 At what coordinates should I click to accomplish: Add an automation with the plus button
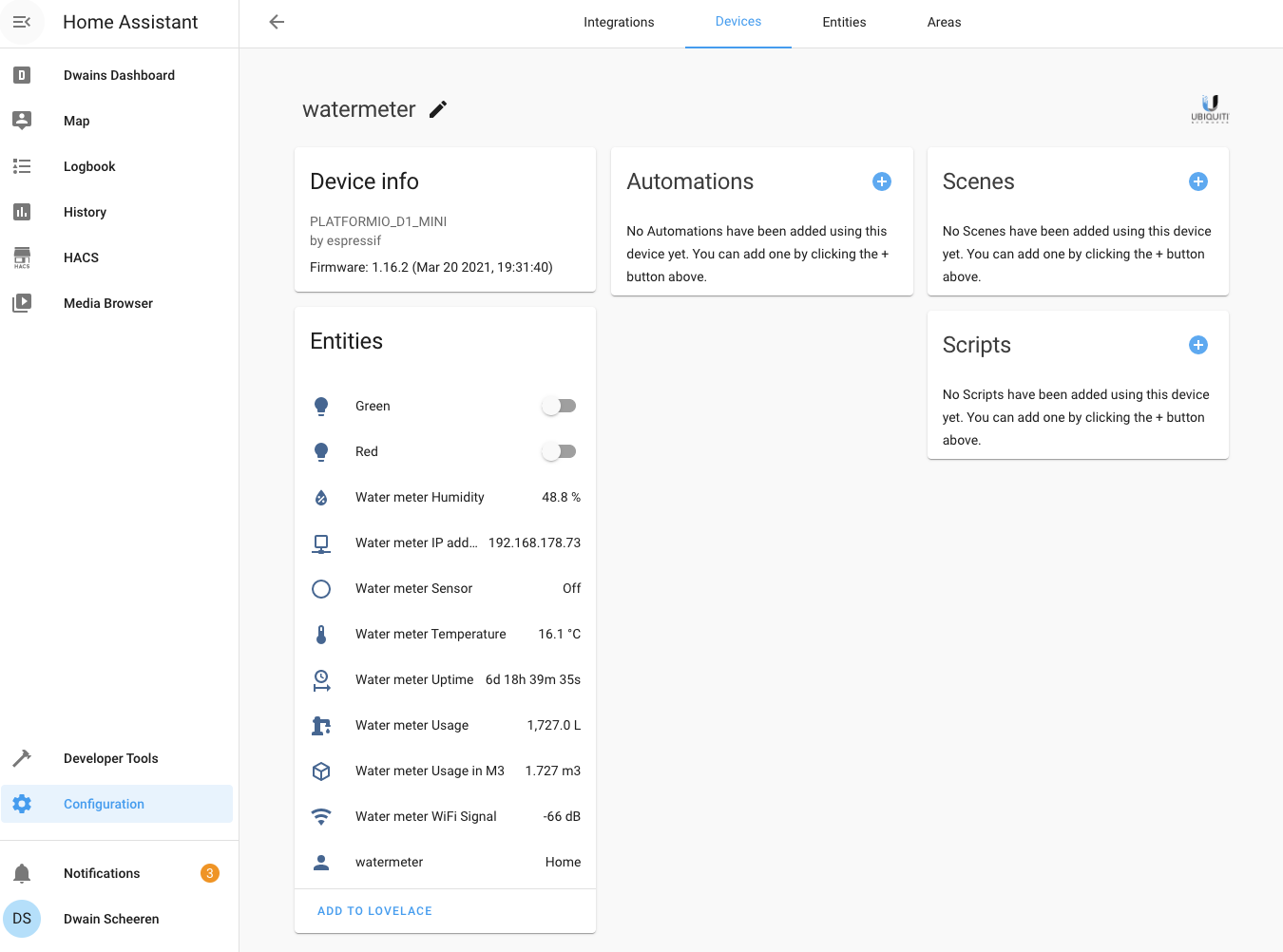tap(882, 181)
